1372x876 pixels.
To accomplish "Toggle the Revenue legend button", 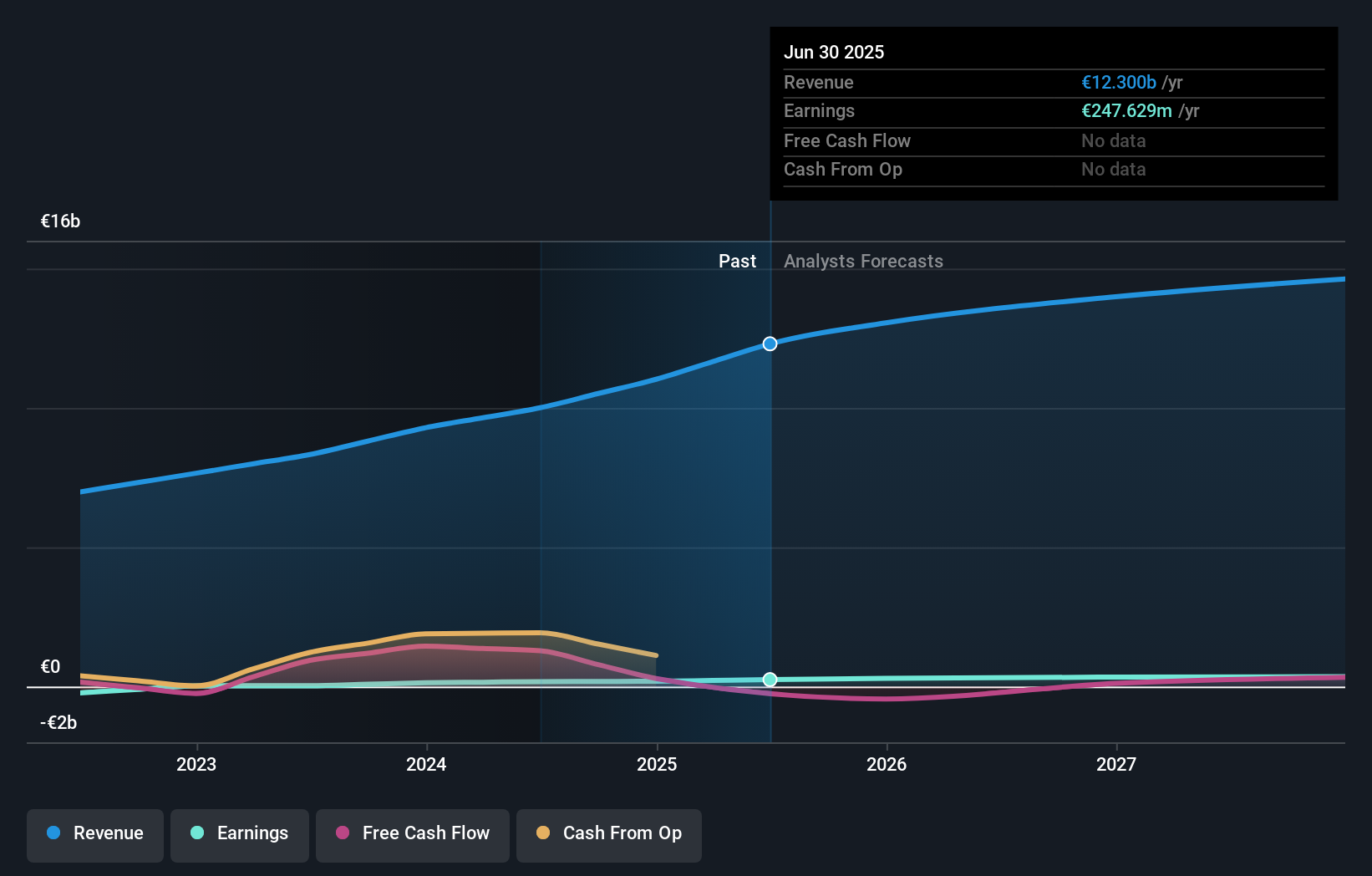I will (x=95, y=835).
